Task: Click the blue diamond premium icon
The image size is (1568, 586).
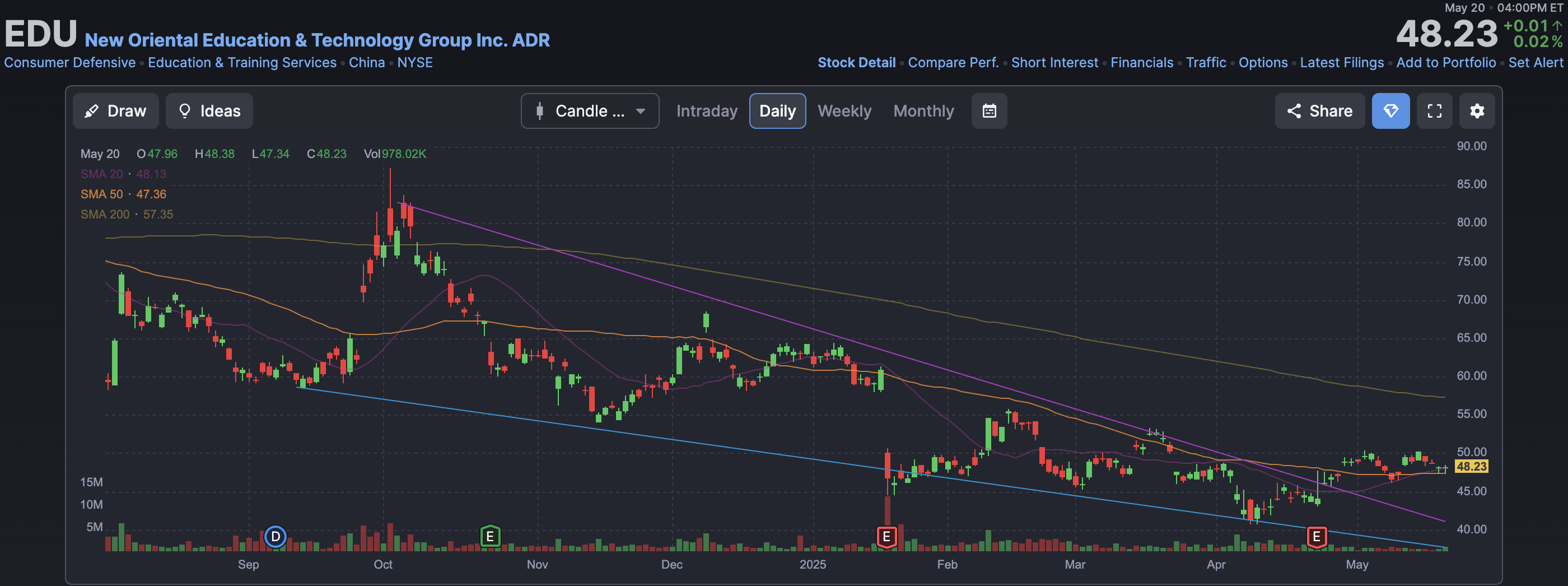Action: [1390, 111]
